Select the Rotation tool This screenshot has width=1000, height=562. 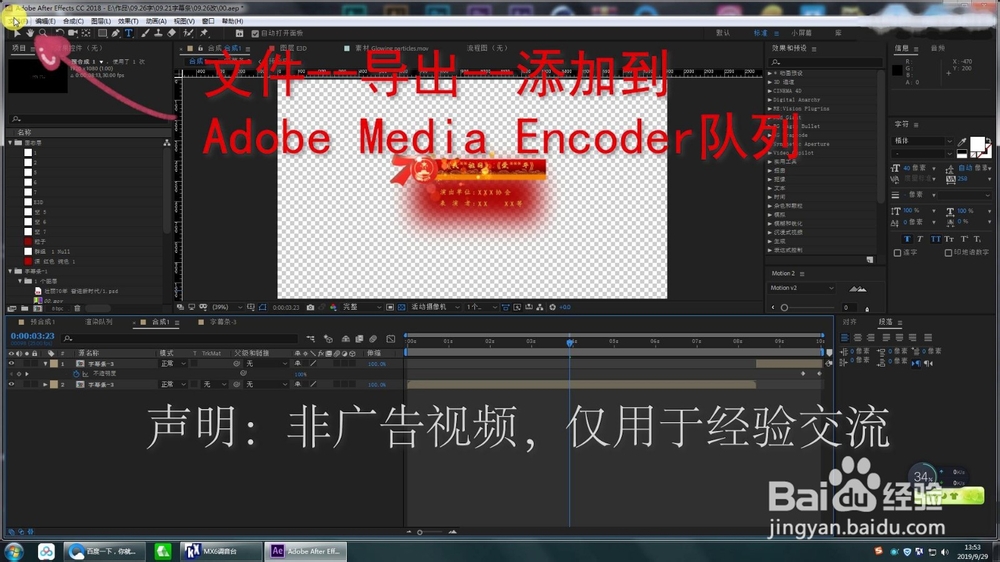click(59, 33)
